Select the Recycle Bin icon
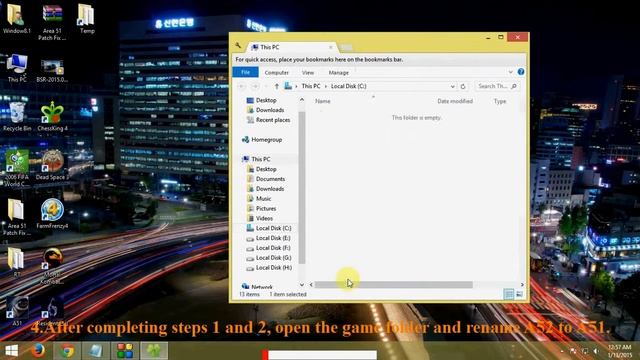 (17, 116)
